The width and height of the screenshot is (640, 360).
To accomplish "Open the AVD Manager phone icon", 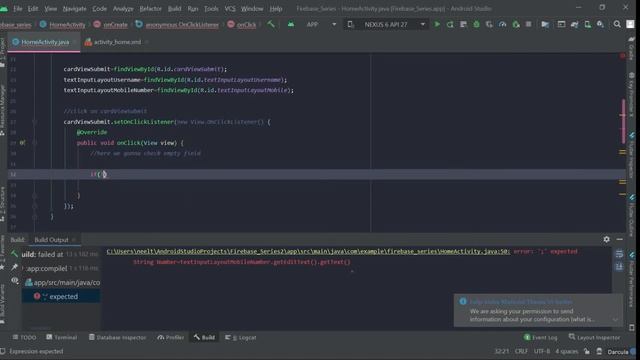I will [x=587, y=24].
